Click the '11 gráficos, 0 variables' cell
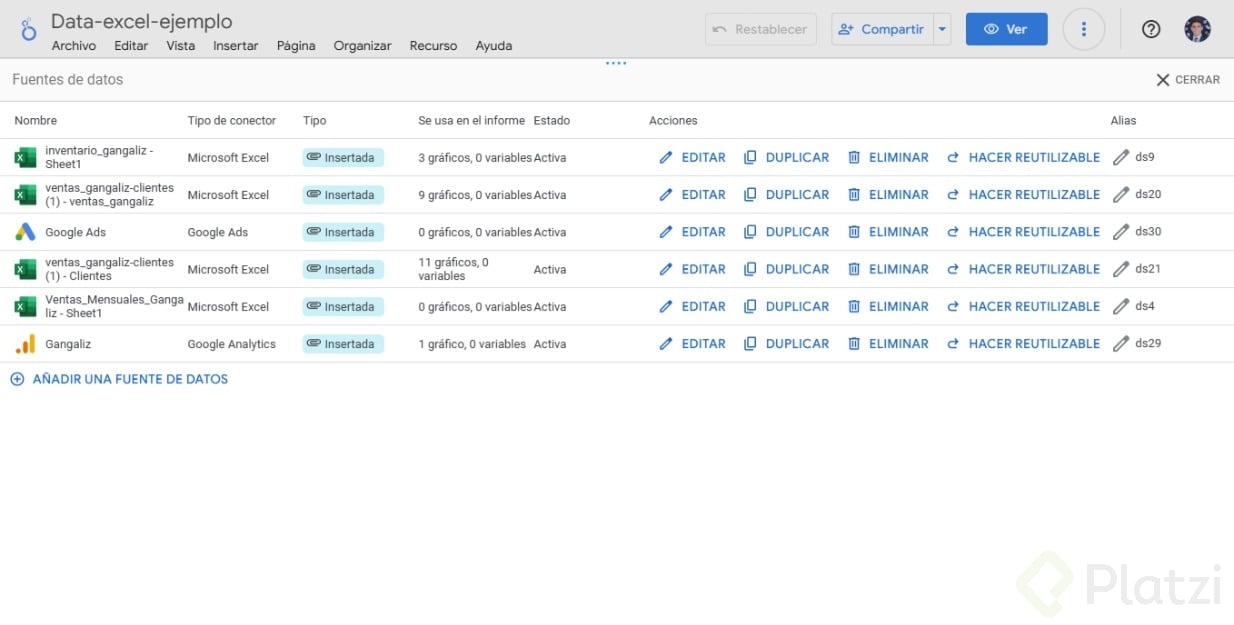Image resolution: width=1234 pixels, height=625 pixels. [x=454, y=269]
